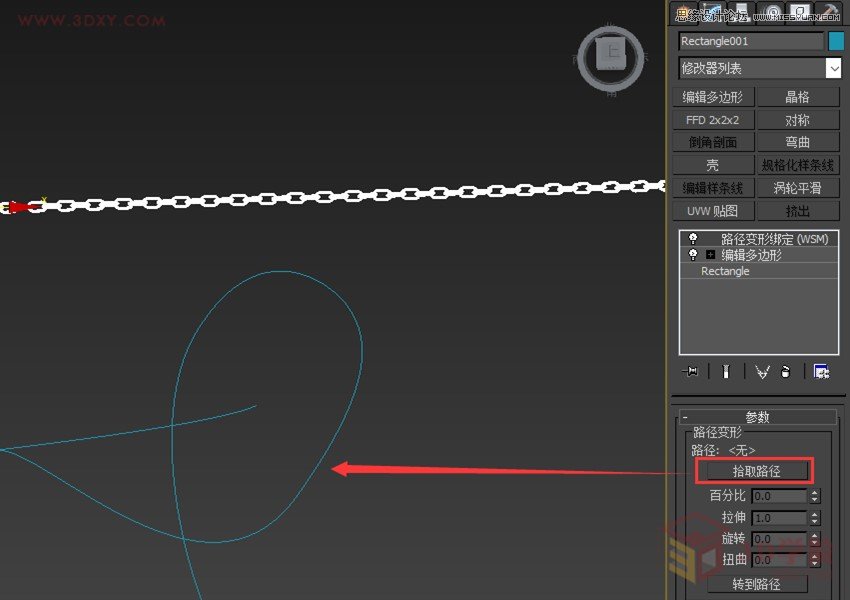
Task: Toggle lightbulb for 路径变形绑定 (WSM) modifier
Action: (x=692, y=240)
